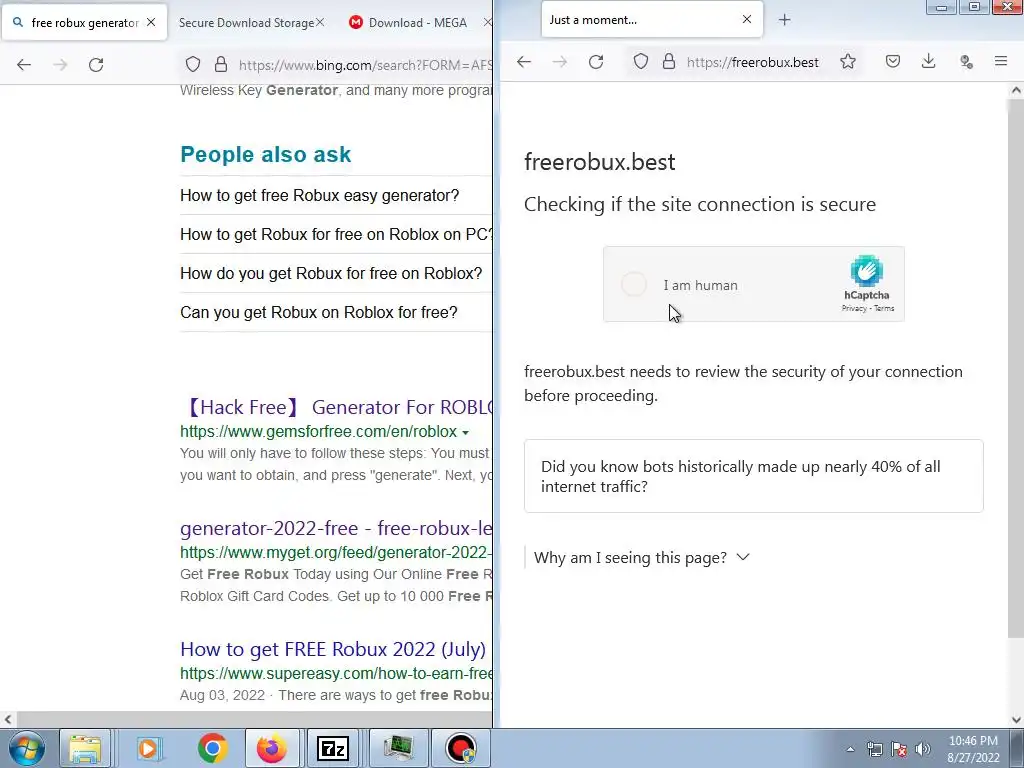Screen dimensions: 1024x768
Task: Reload the Bing search page
Action: coord(96,65)
